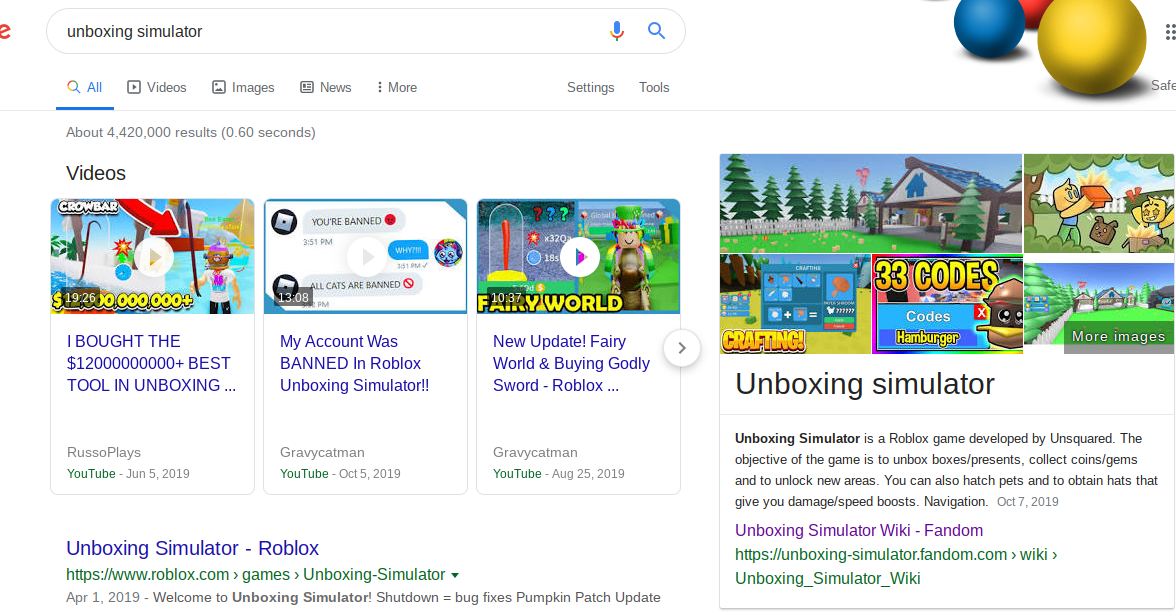Click the Videos section heading
1176x612 pixels.
(96, 173)
